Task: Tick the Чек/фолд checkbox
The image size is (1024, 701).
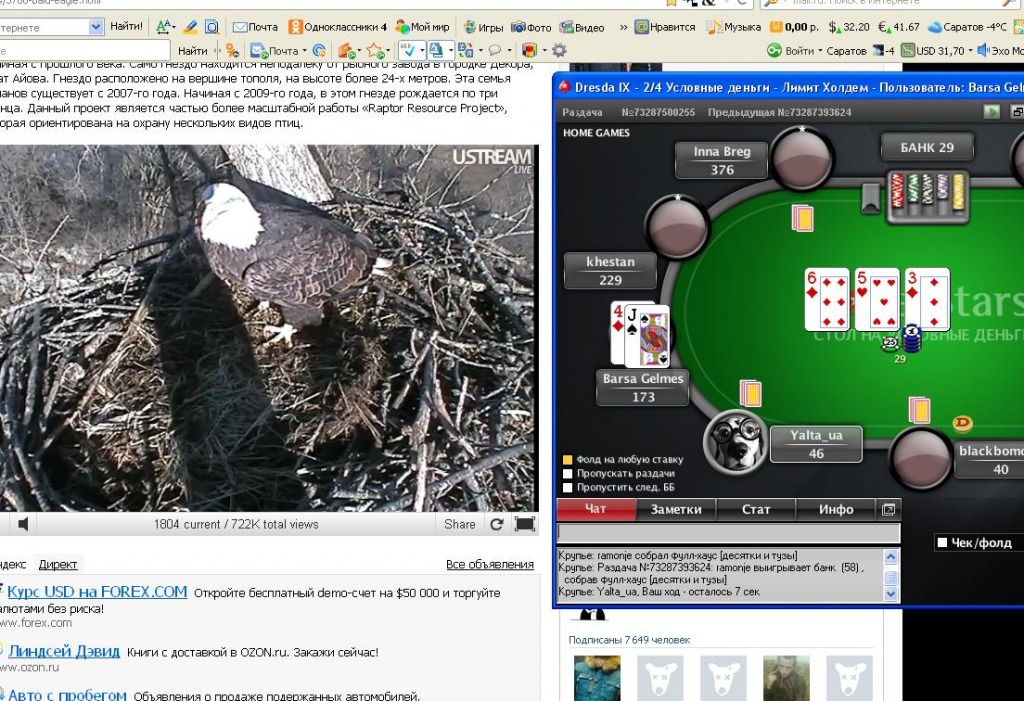Action: tap(942, 542)
